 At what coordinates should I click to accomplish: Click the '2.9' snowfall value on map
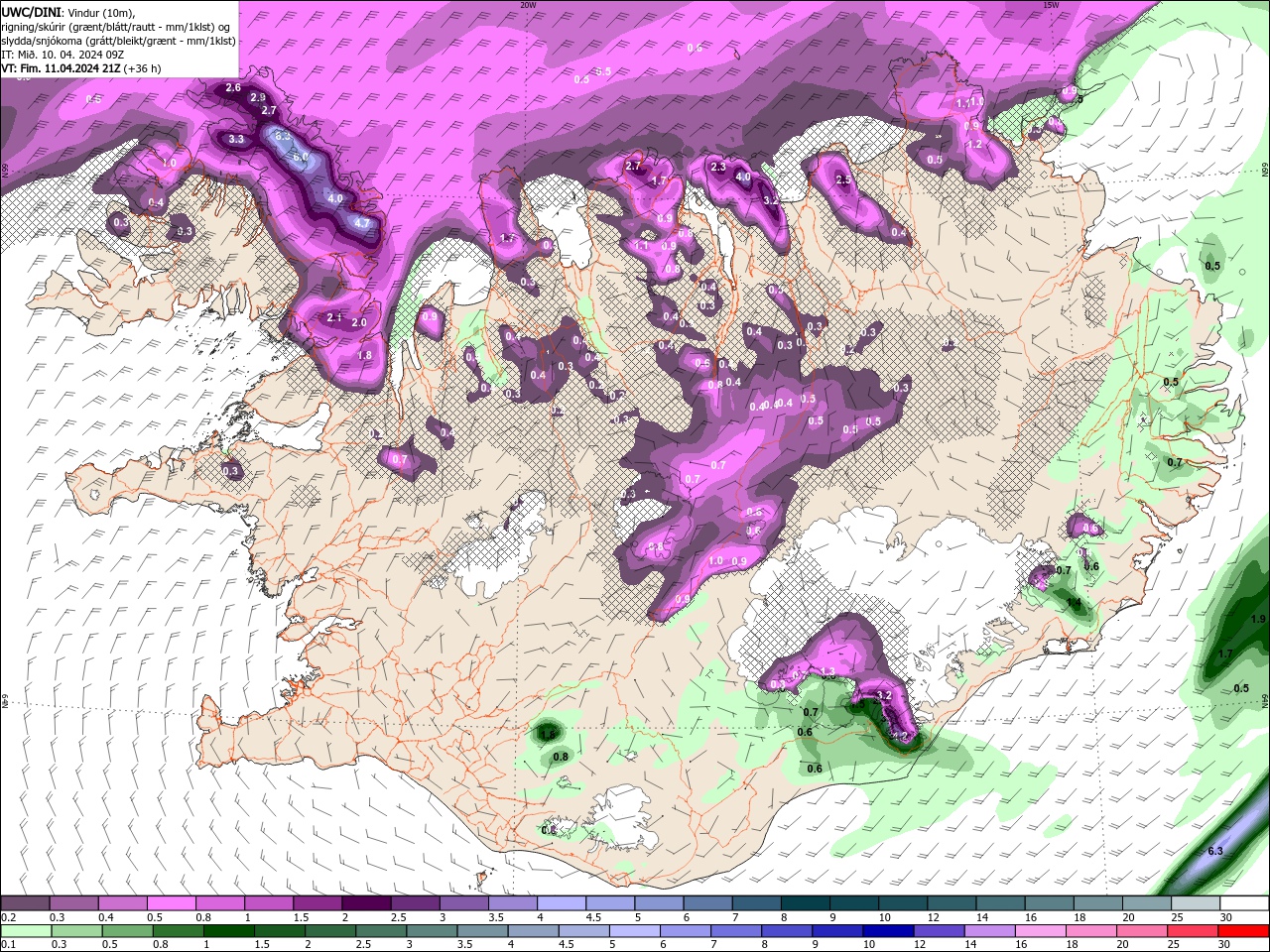[x=258, y=98]
